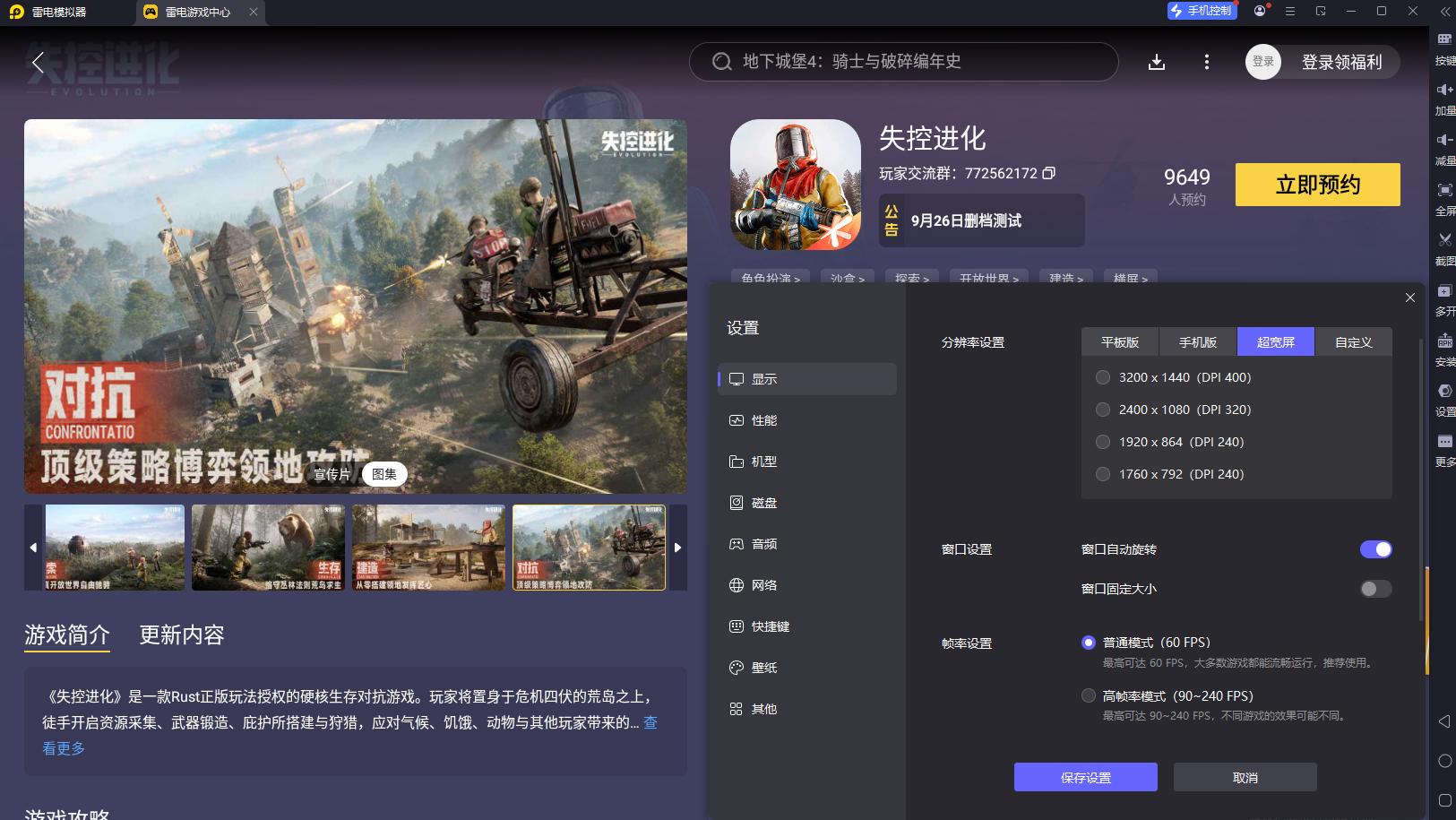Show the 图集 gallery view
The width and height of the screenshot is (1456, 820).
384,474
